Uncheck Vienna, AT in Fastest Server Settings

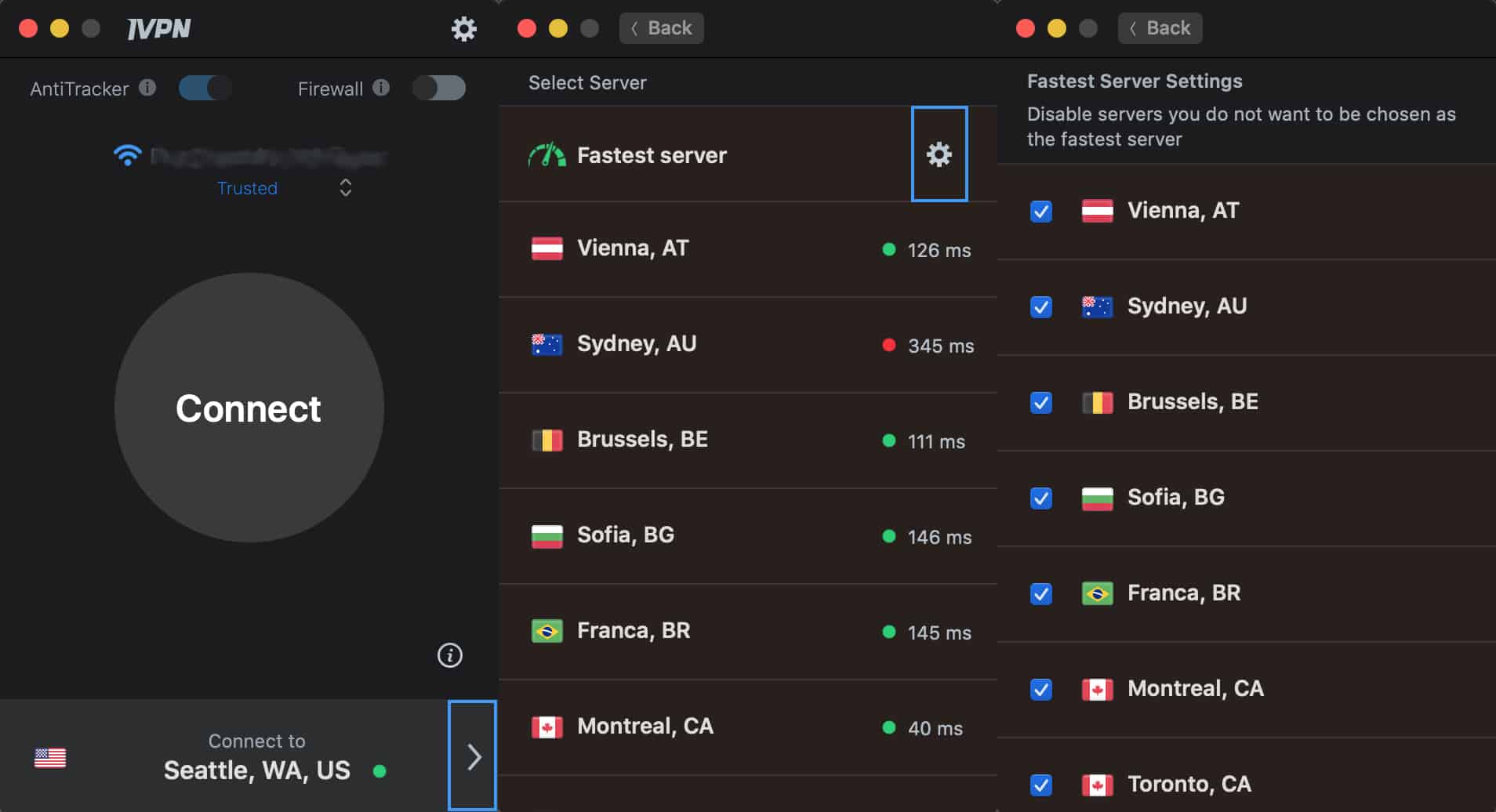click(1040, 211)
